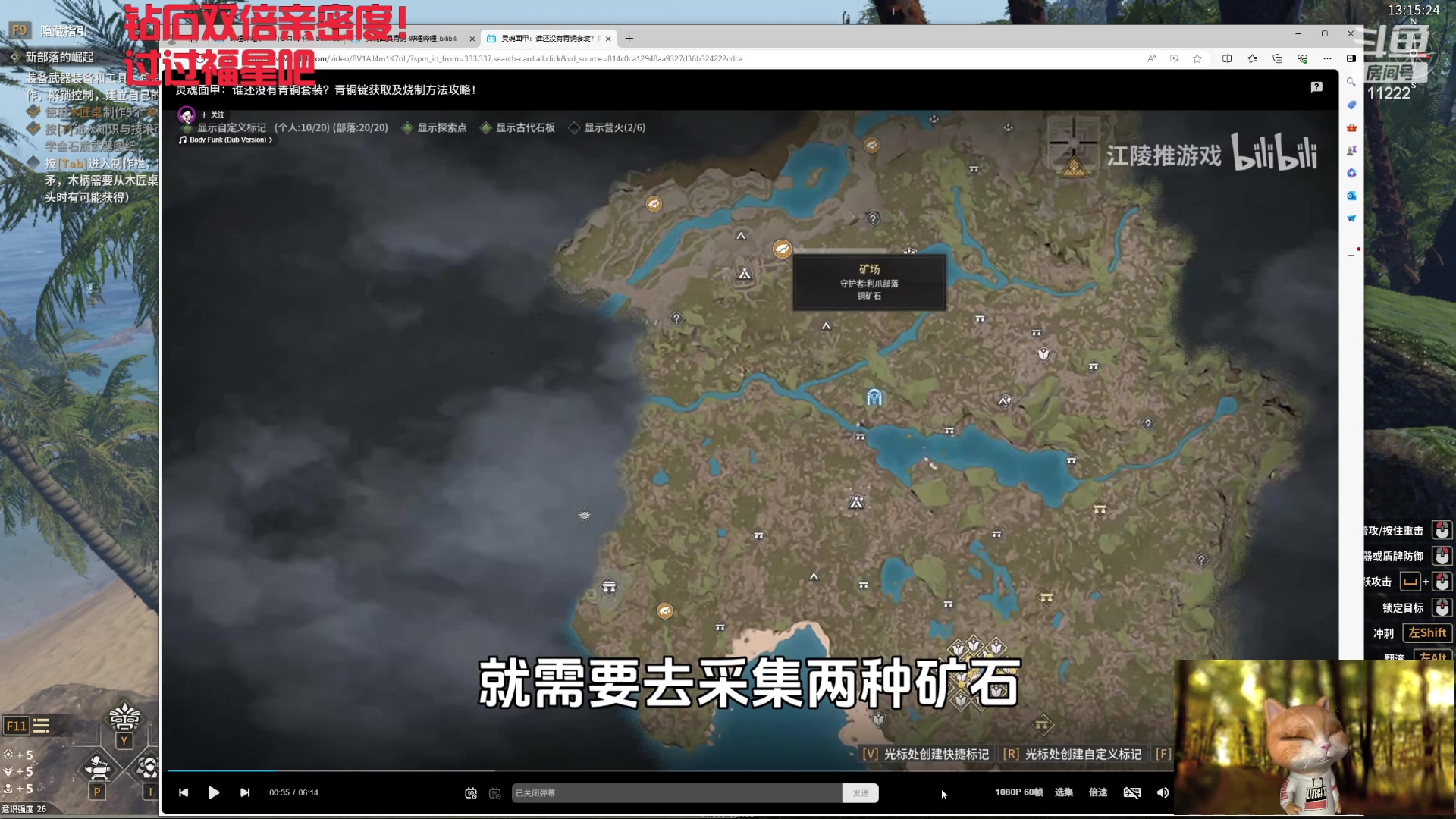Toggle the 显示古代石板 map filter
Screen dimensions: 1456x819
pyautogui.click(x=518, y=127)
